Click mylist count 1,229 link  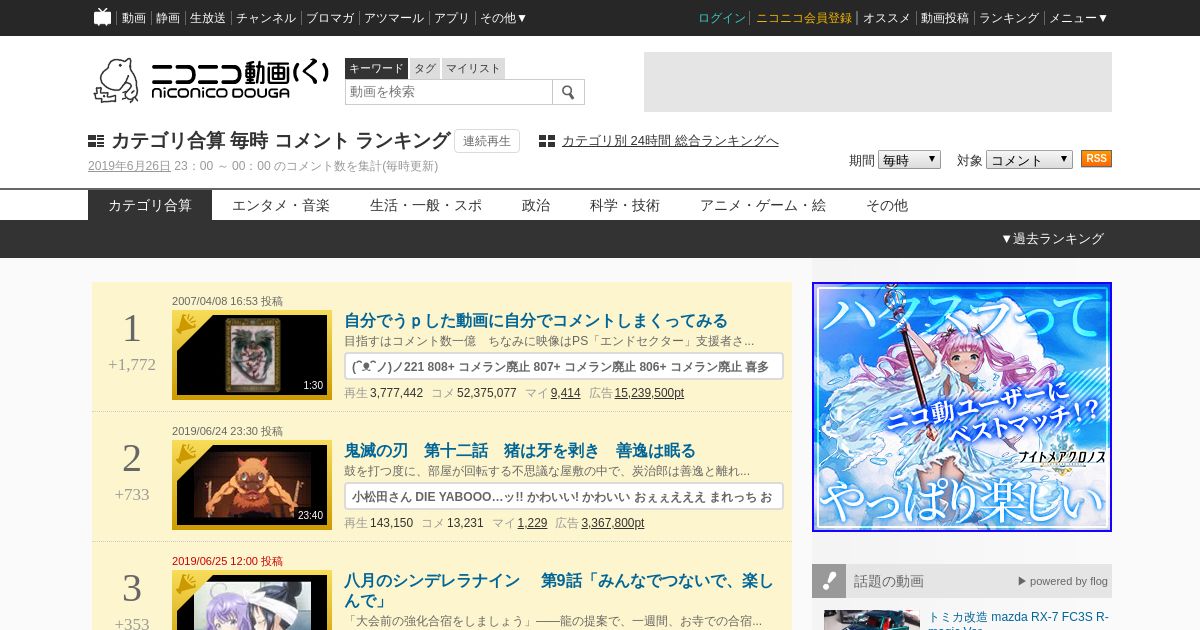click(532, 523)
